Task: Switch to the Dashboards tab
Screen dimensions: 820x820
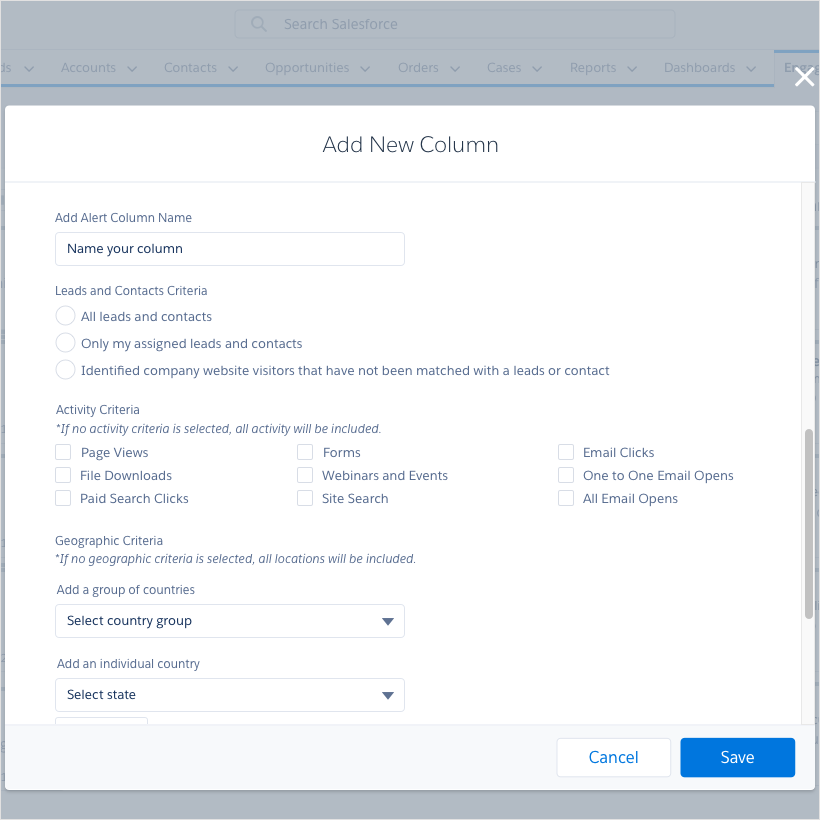Action: pyautogui.click(x=700, y=68)
